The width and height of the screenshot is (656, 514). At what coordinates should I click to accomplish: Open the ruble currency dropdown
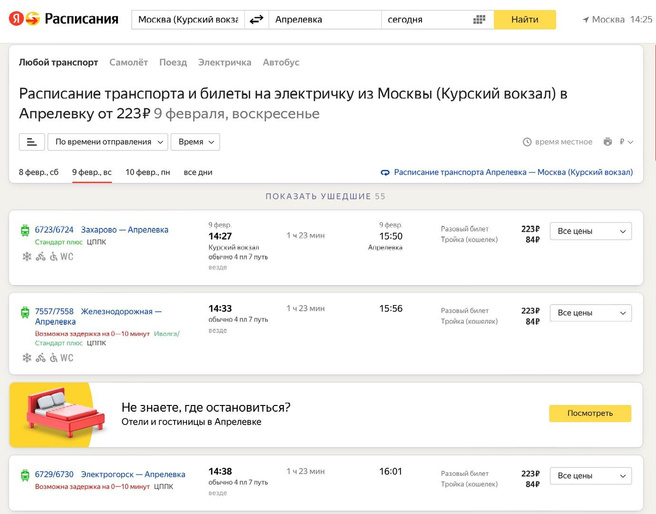pos(626,142)
